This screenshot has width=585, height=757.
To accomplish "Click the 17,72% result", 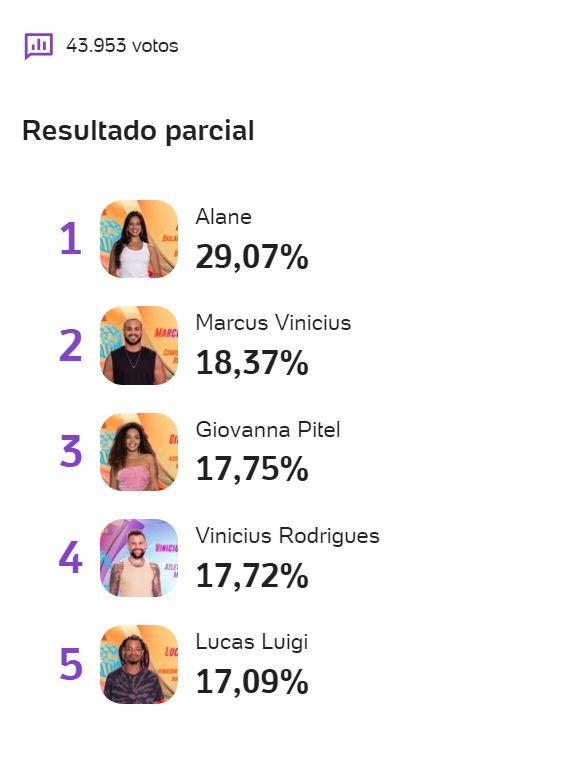I will coord(252,576).
